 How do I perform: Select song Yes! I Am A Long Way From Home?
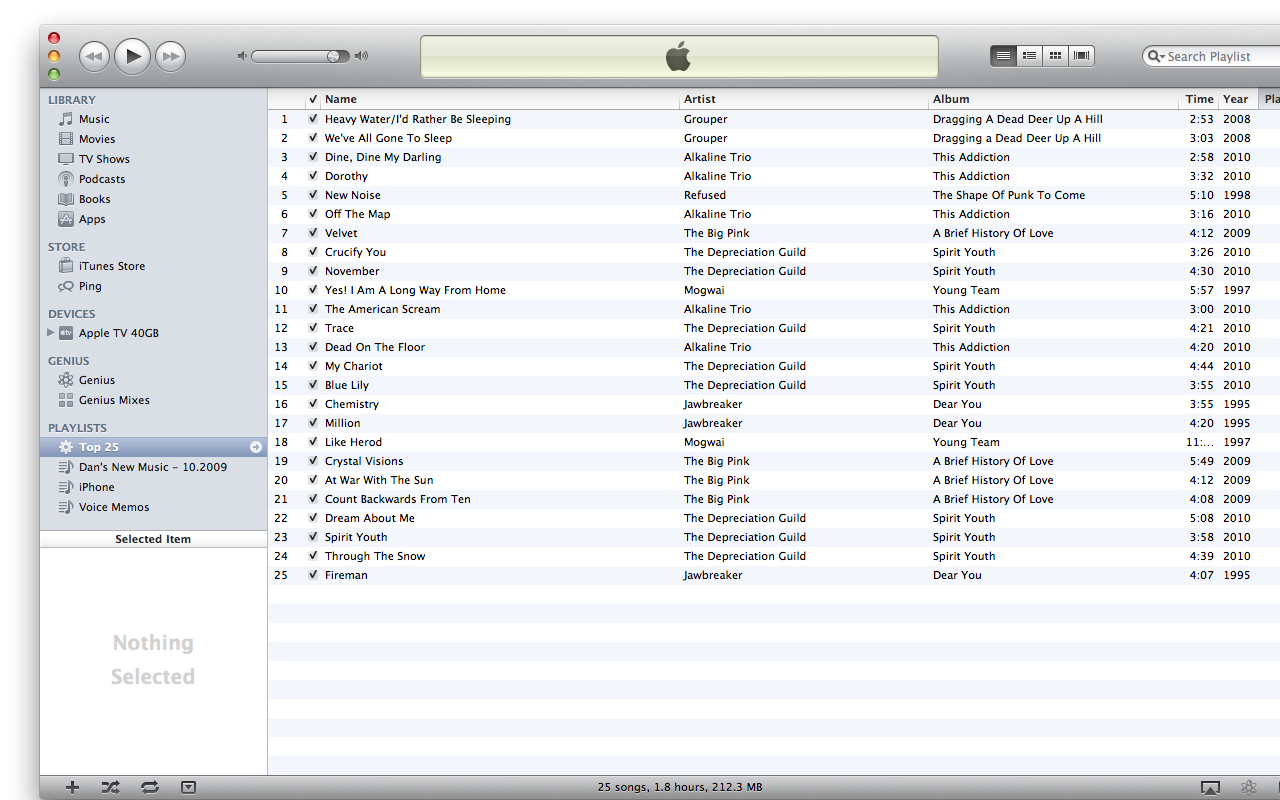click(x=415, y=290)
